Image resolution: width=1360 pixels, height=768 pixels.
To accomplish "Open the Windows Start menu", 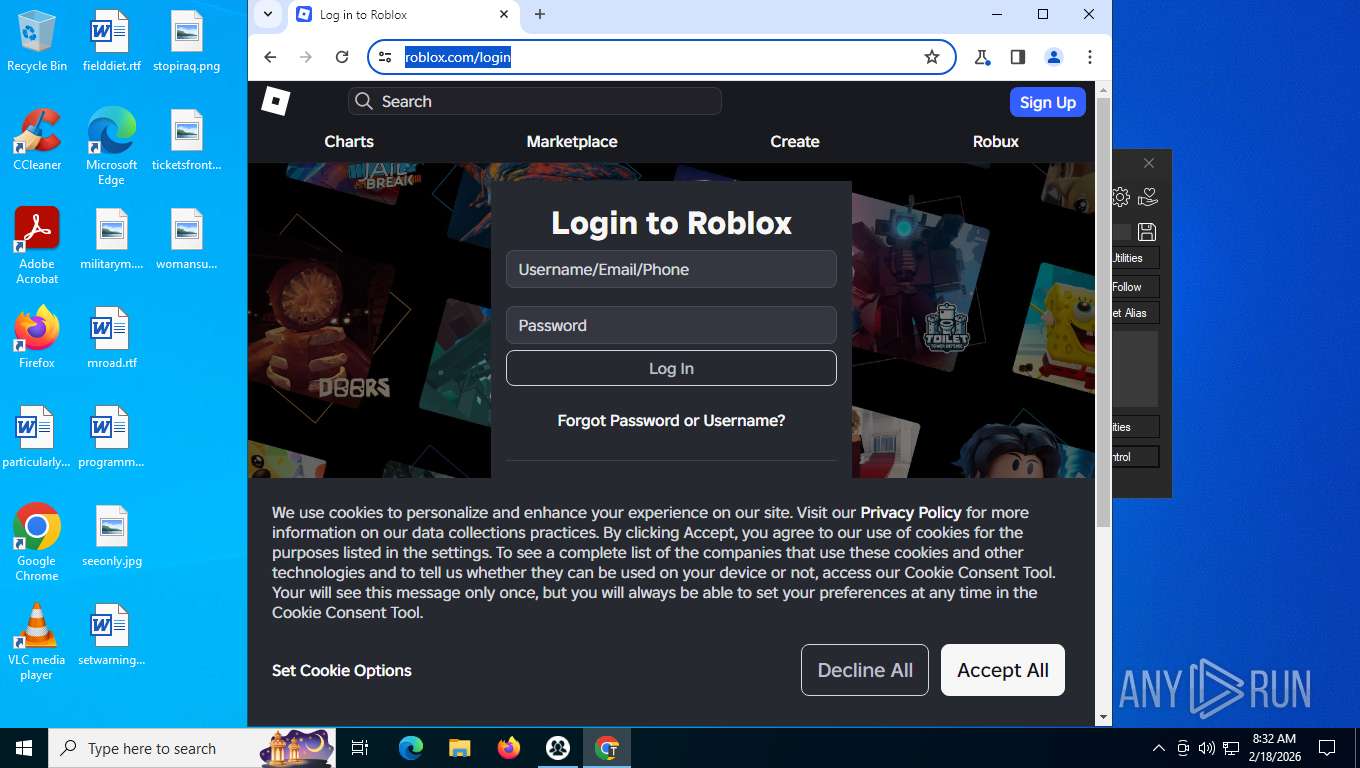I will (24, 748).
